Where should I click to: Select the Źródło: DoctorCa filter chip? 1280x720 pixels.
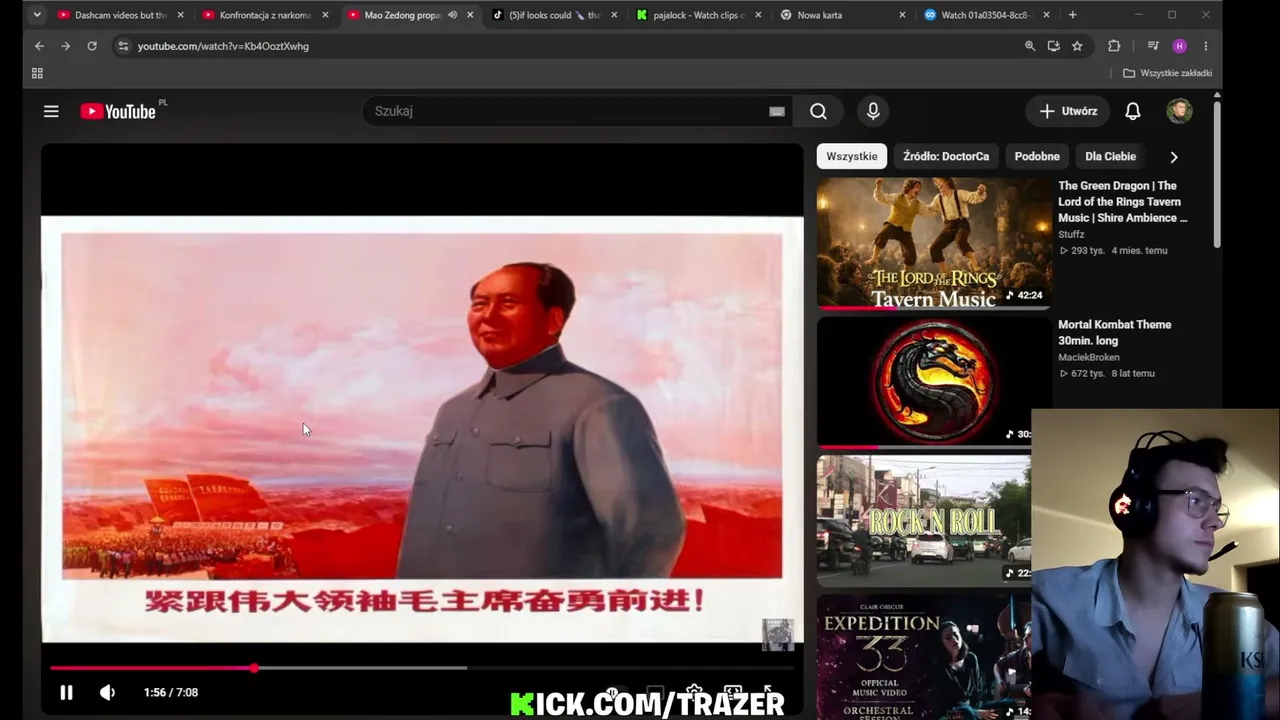(x=946, y=156)
